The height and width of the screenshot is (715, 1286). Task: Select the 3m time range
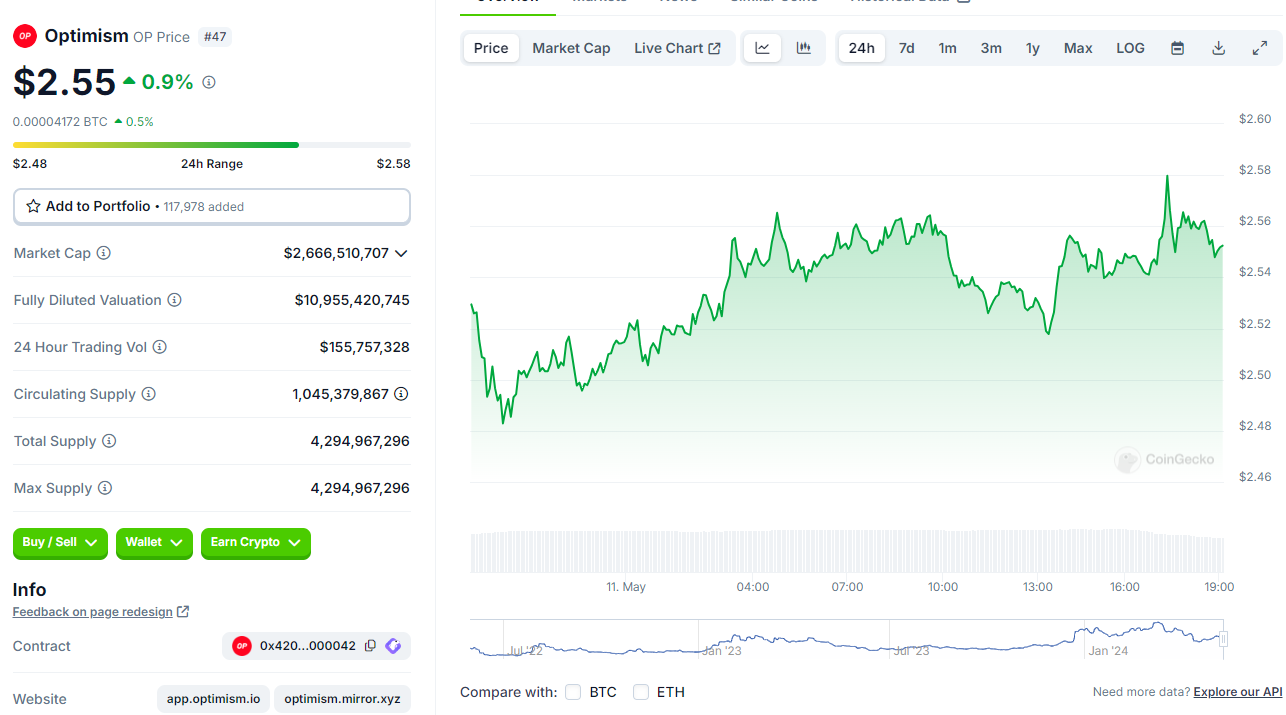point(991,48)
